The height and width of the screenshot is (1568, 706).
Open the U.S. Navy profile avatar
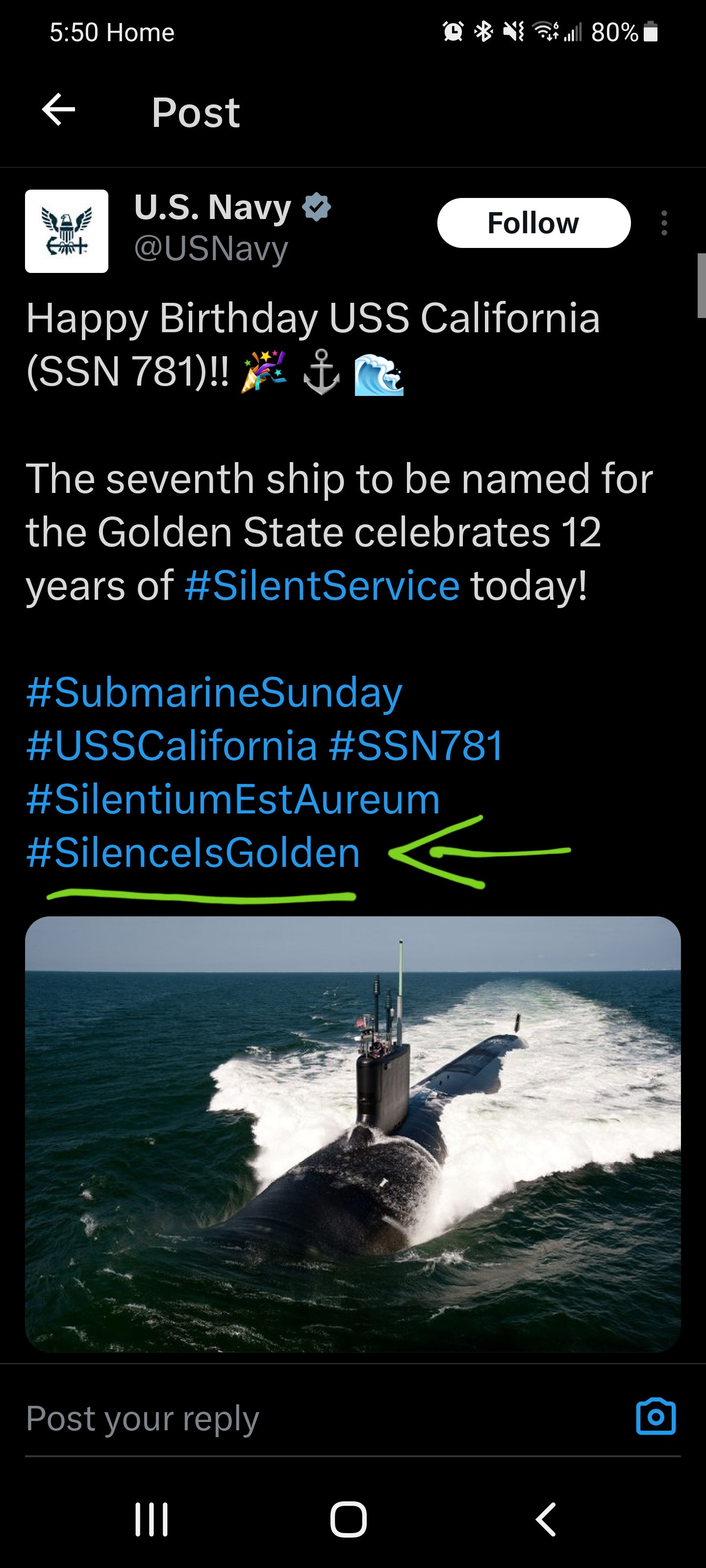(x=66, y=231)
